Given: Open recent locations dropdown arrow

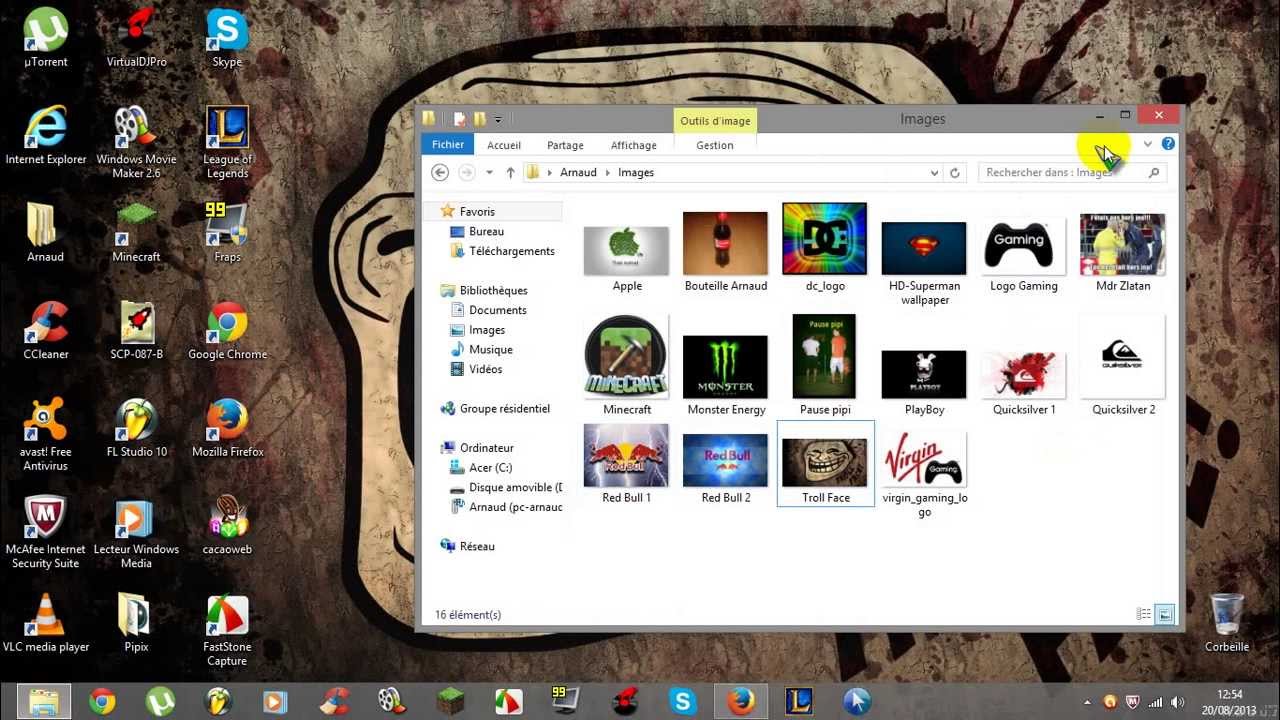Looking at the screenshot, I should [489, 173].
